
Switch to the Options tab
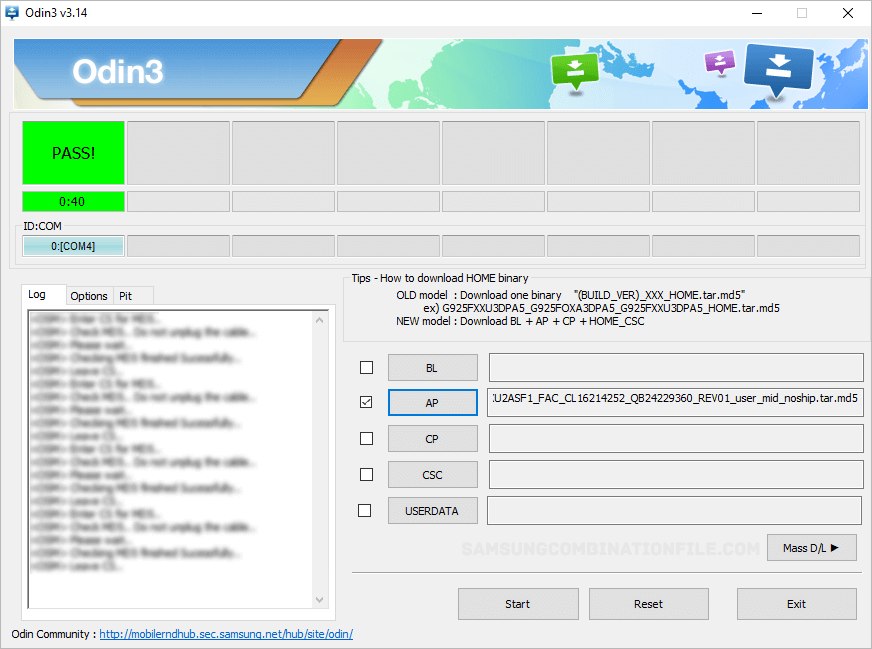coord(89,296)
